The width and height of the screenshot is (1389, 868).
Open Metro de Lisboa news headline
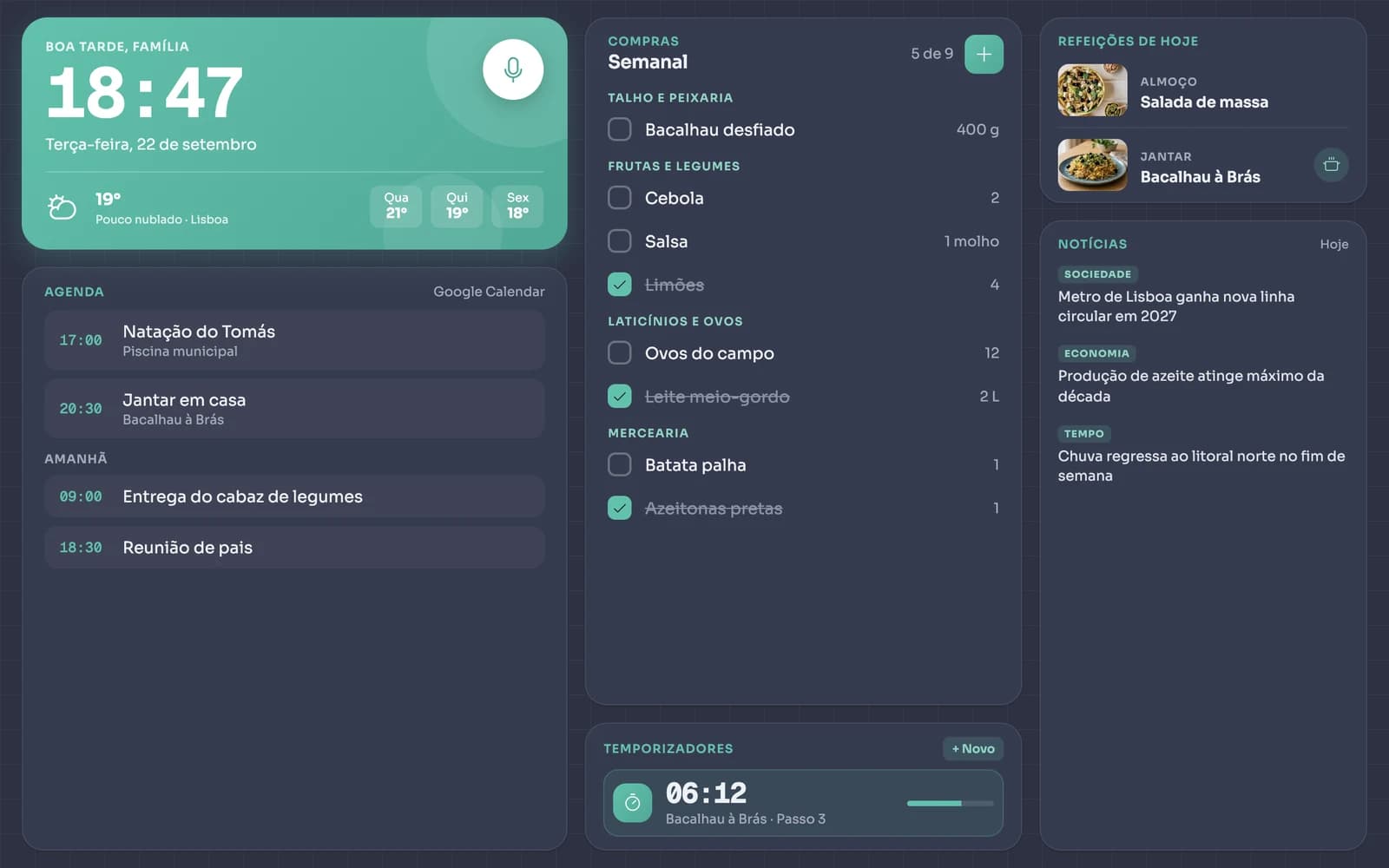tap(1175, 306)
